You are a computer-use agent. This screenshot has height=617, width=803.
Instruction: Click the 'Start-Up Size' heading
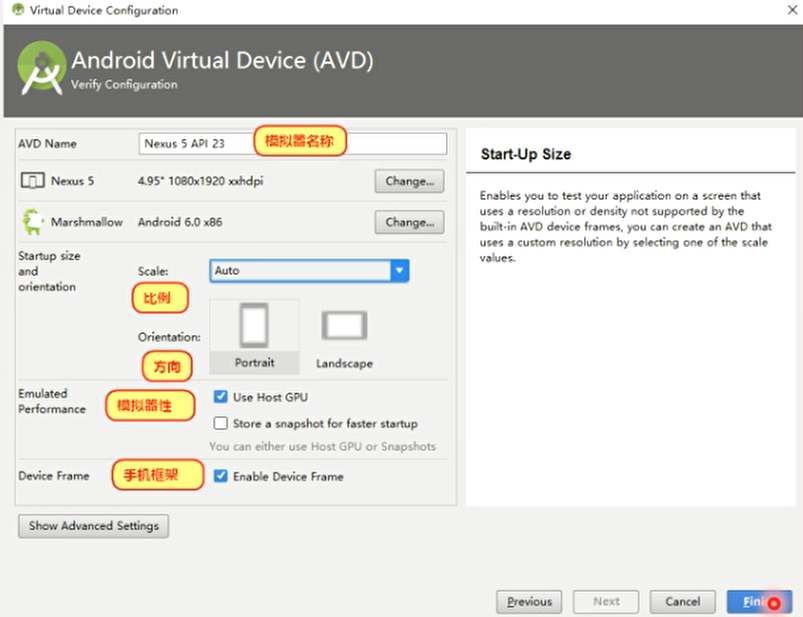[x=525, y=154]
